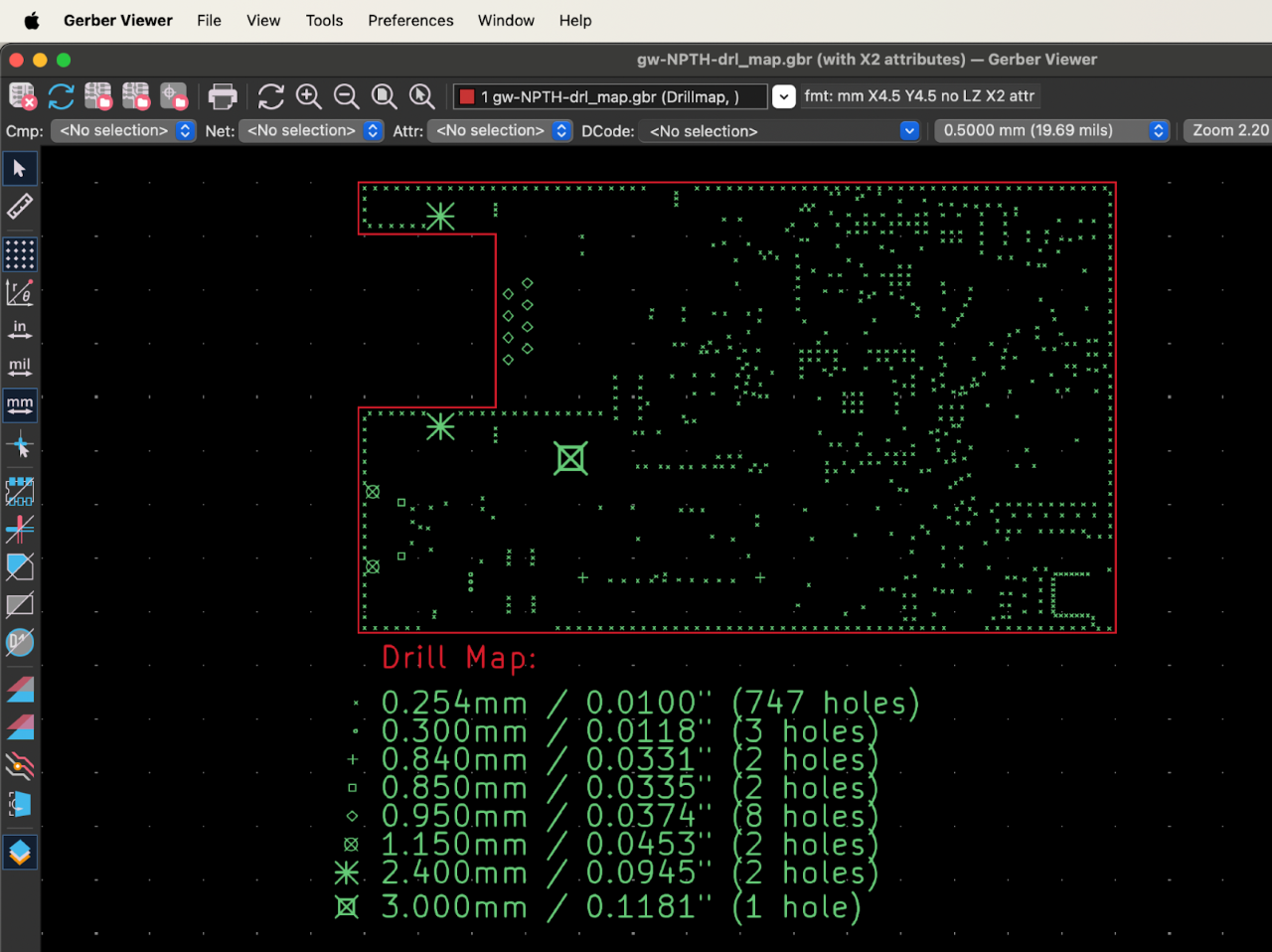Toggle the layers manager panel icon

(x=20, y=853)
